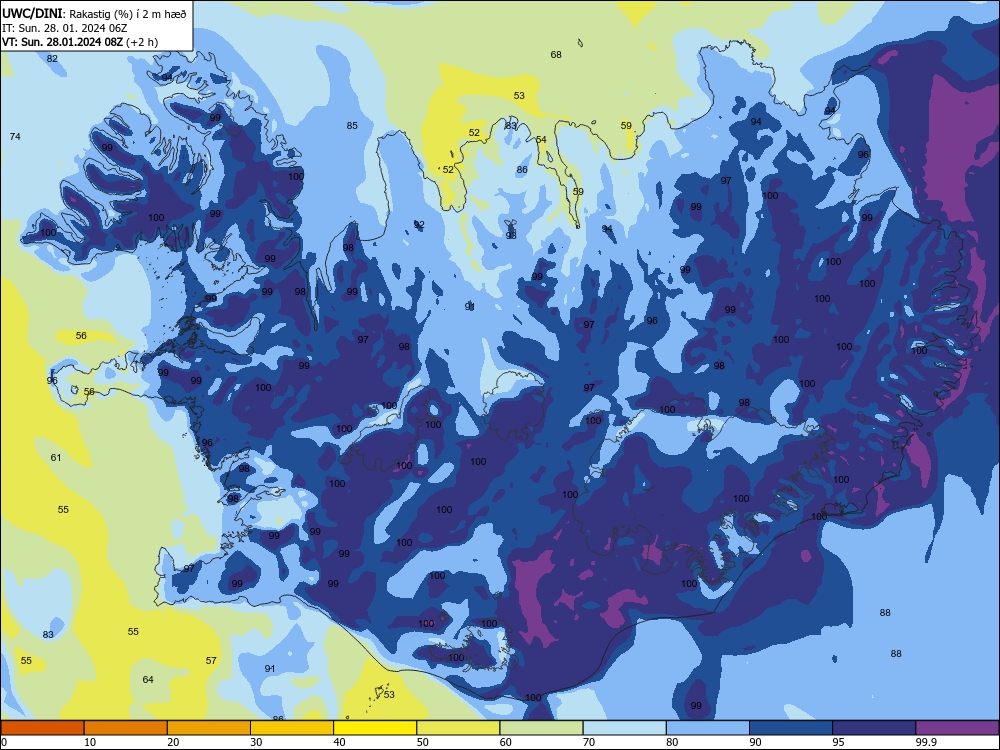Screen dimensions: 1000x750
Task: Click the 95–99.9 dark navy legend swatch
Action: [x=874, y=728]
